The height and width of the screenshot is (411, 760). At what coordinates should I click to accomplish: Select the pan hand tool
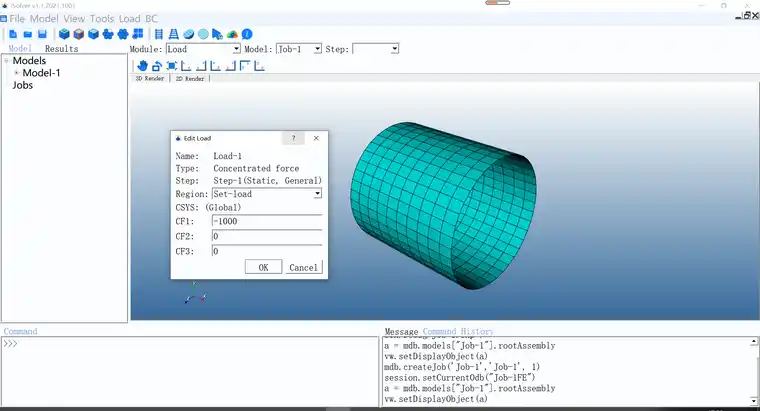(142, 66)
